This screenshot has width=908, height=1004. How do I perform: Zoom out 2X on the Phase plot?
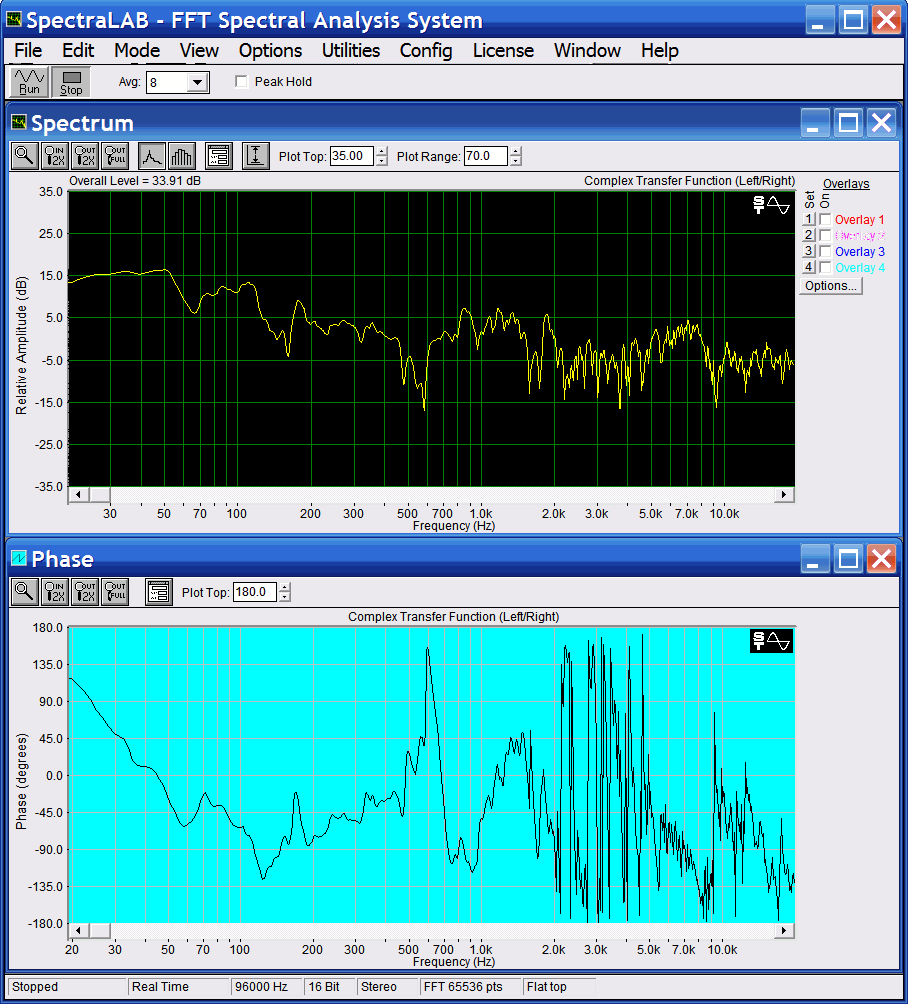point(85,591)
